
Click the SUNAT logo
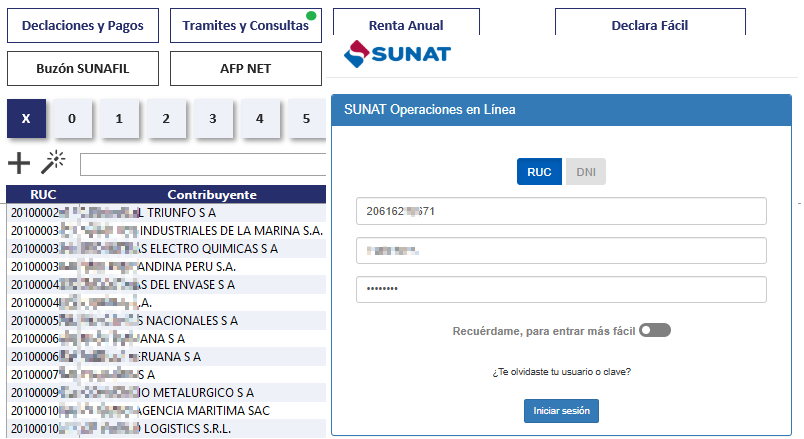pyautogui.click(x=397, y=54)
